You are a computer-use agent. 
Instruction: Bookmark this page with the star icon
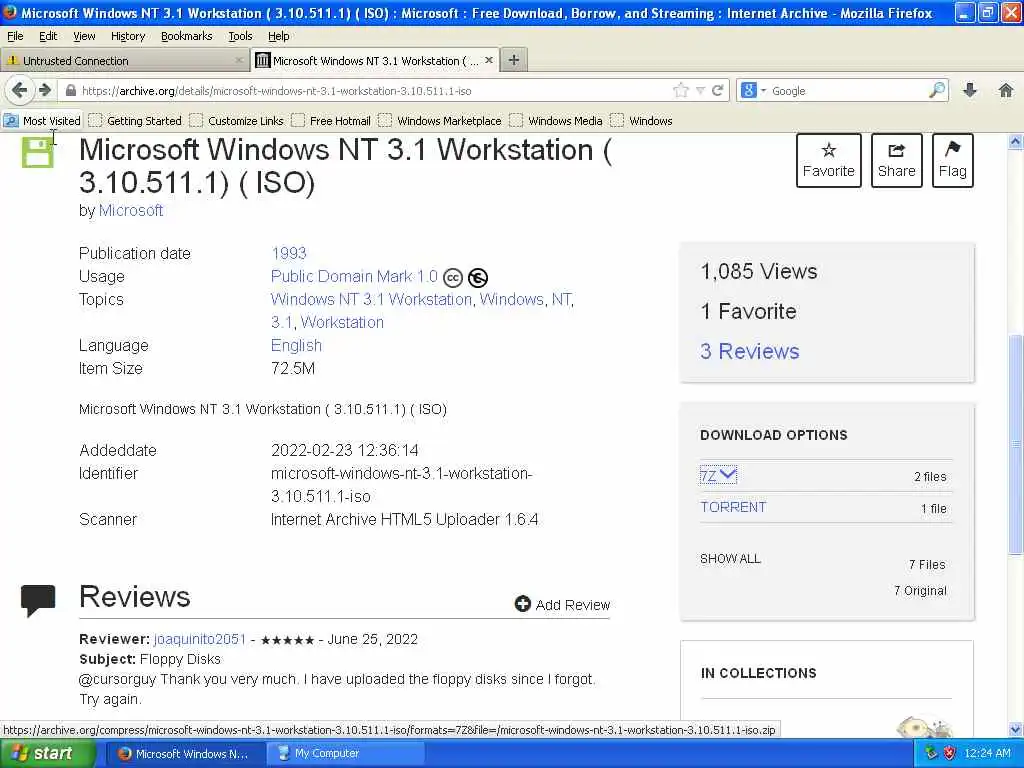(x=681, y=91)
